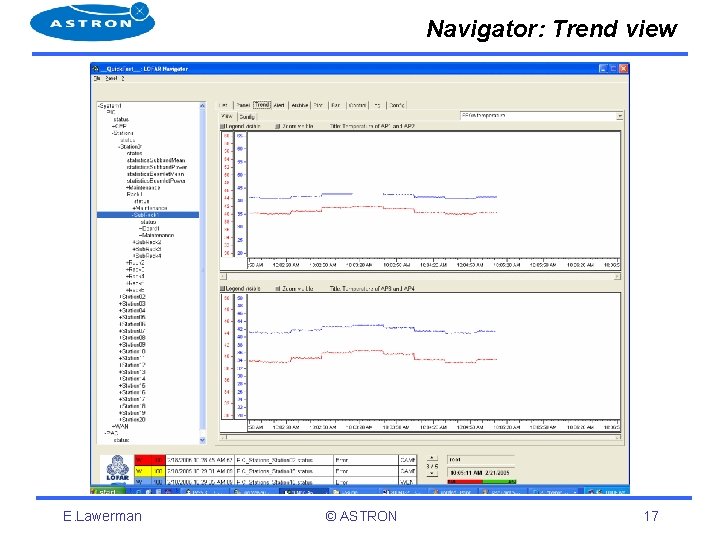
Task: Click the left arrow of upper chart scrollbar
Action: coord(223,276)
